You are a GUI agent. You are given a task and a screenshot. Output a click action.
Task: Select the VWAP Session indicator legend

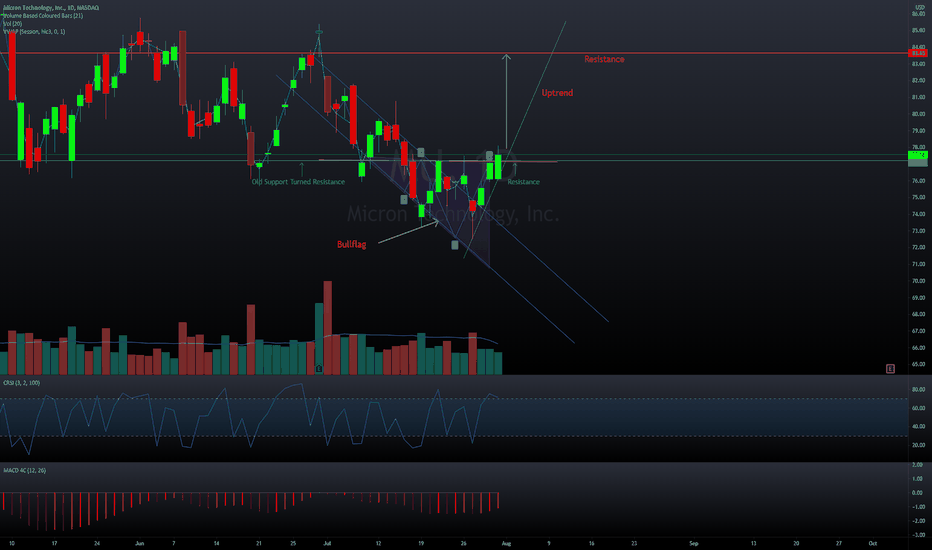tap(34, 32)
